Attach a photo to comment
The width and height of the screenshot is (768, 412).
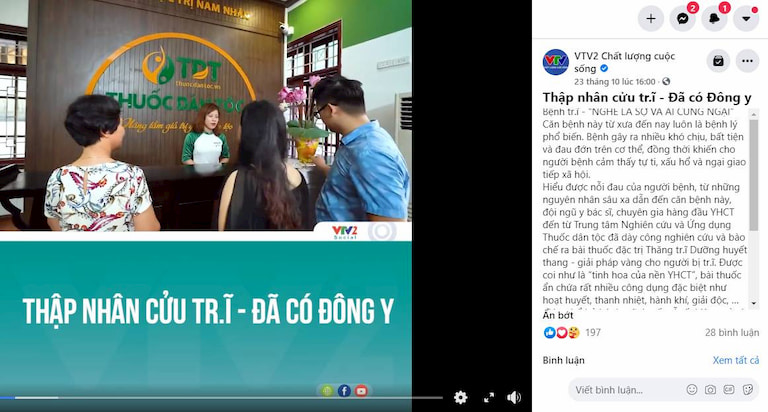tap(710, 389)
